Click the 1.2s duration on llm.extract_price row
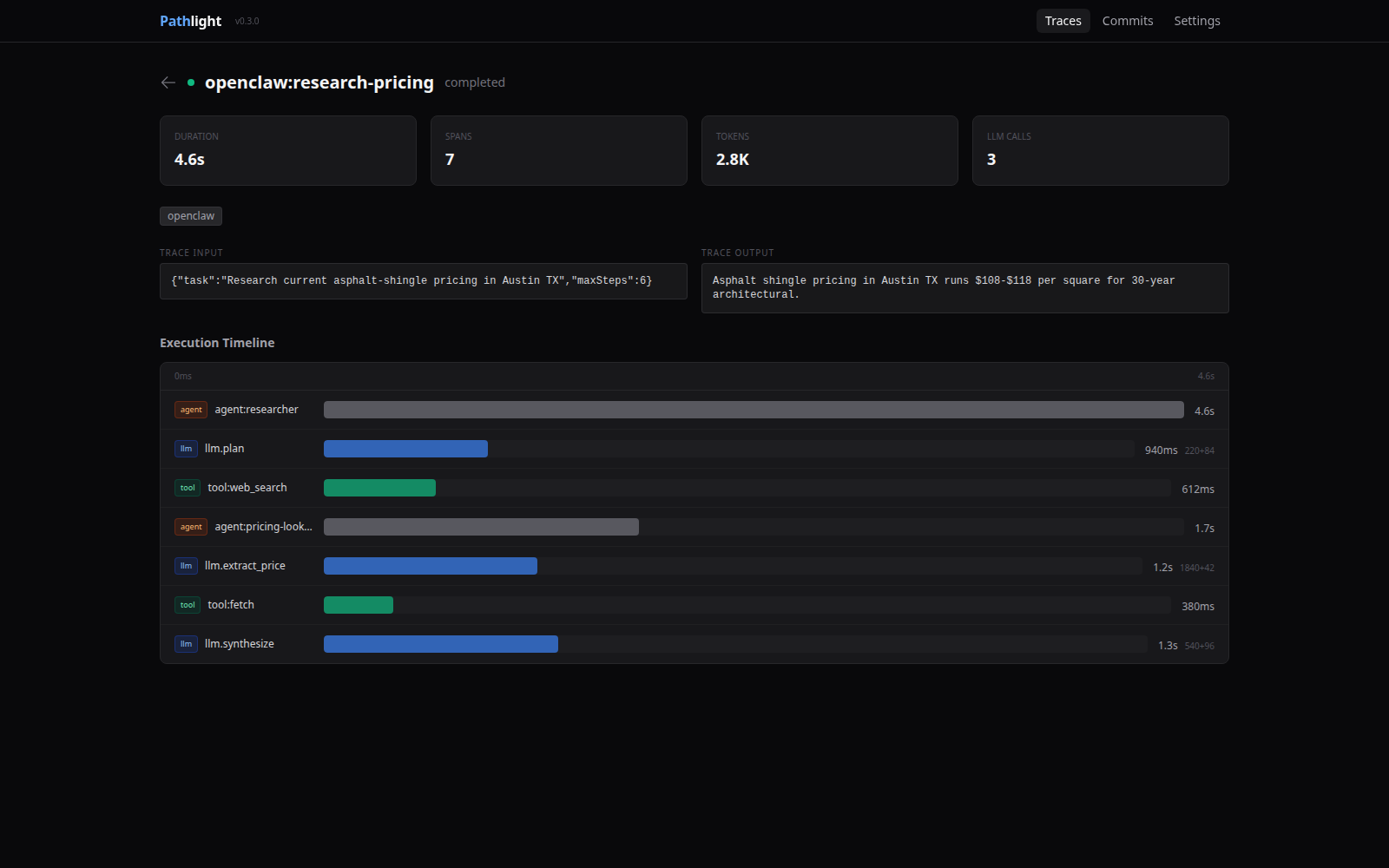The height and width of the screenshot is (868, 1389). pyautogui.click(x=1162, y=568)
